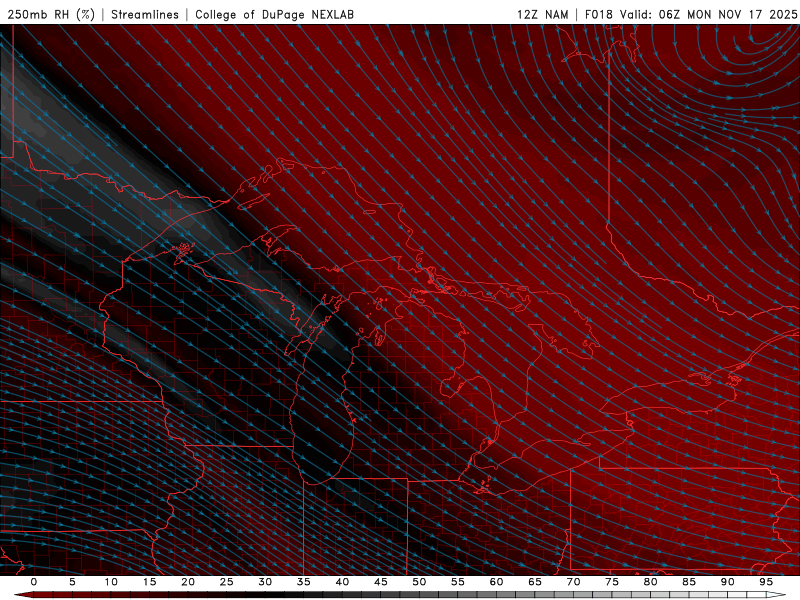Click the '12Z NAM' model label
The height and width of the screenshot is (600, 800).
(543, 14)
